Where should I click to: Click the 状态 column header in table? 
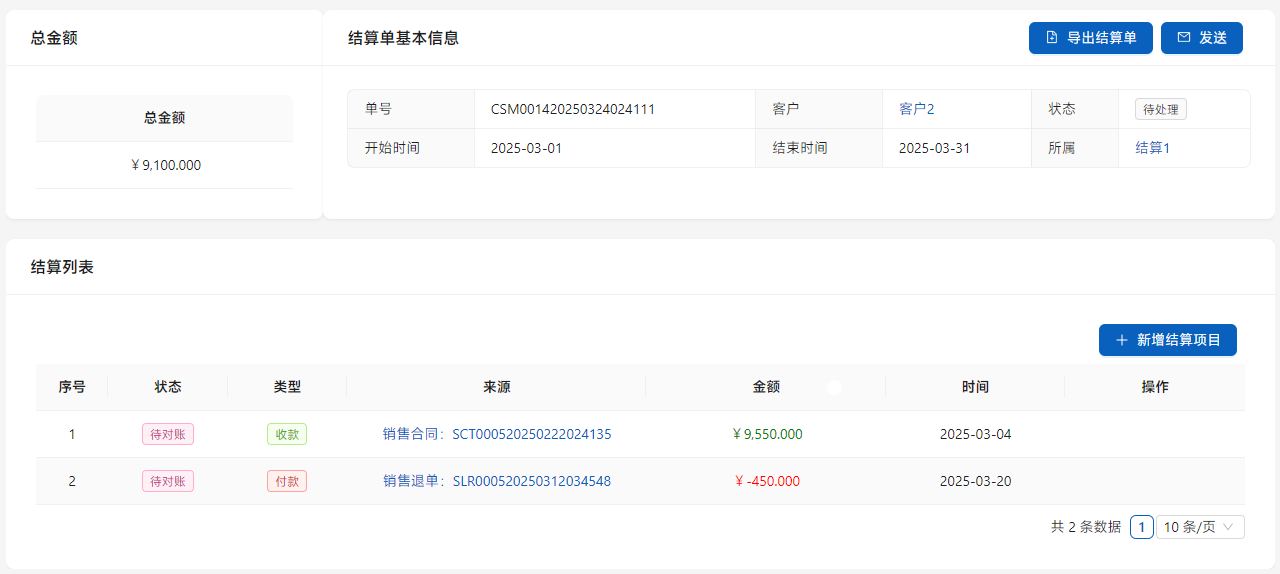(168, 387)
